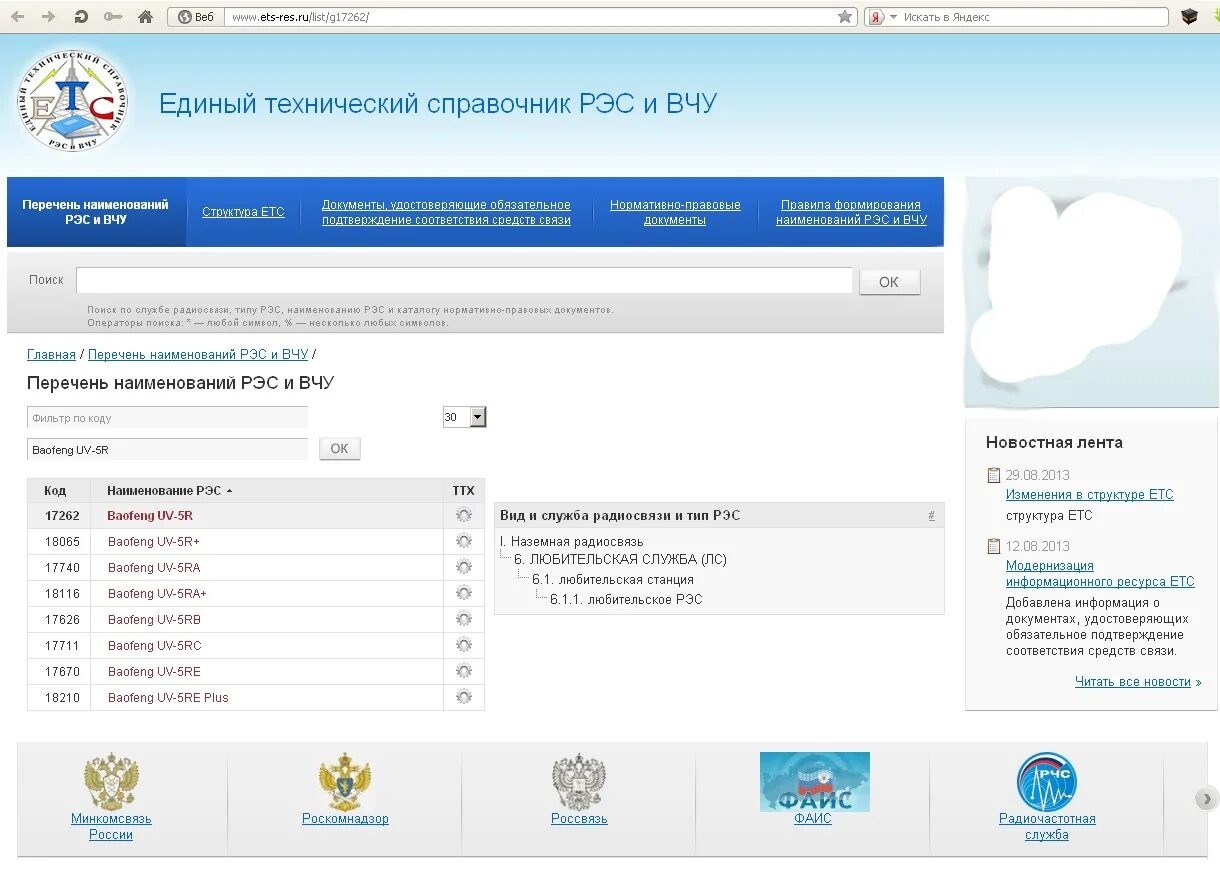Apply name filter with OK button
This screenshot has width=1220, height=876.
pos(339,449)
